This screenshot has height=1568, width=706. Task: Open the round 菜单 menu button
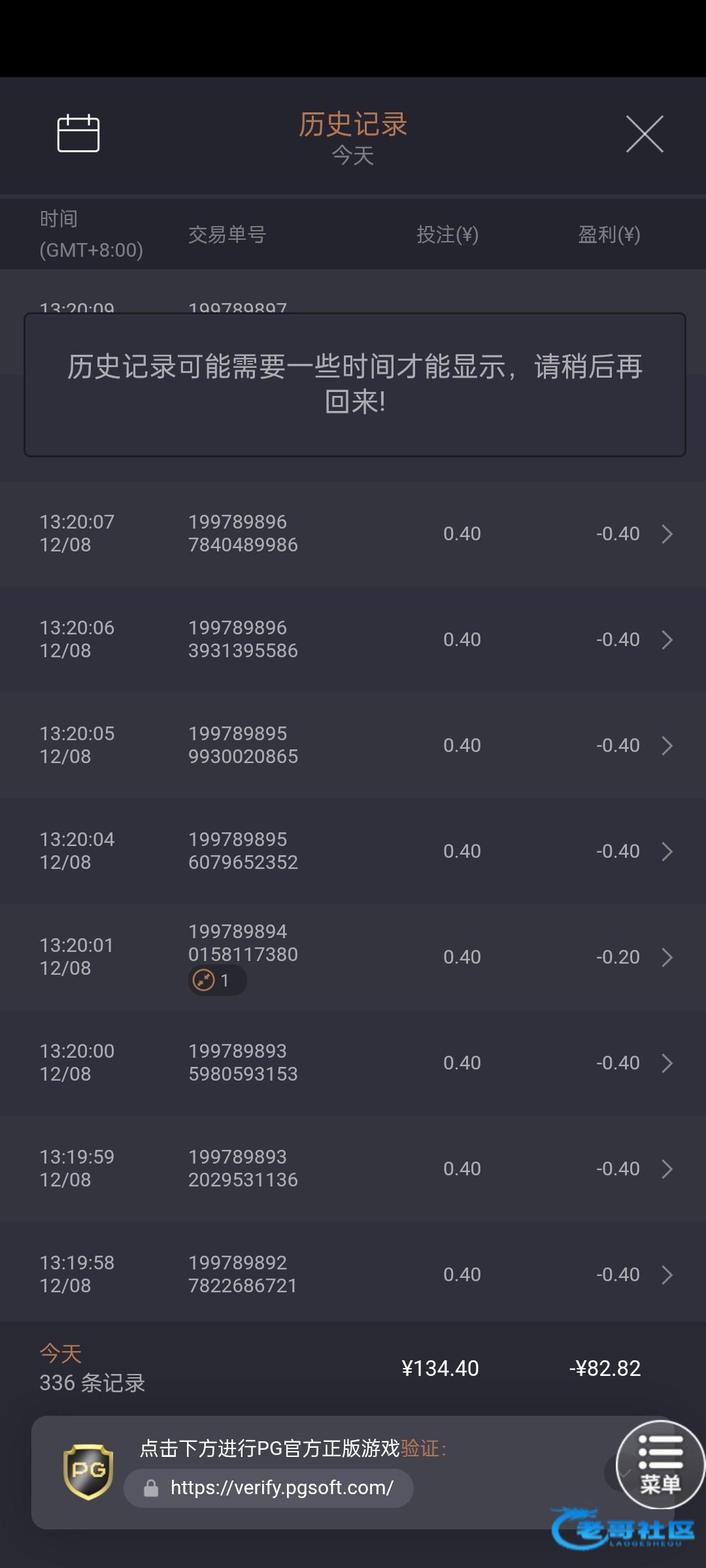(x=660, y=1465)
